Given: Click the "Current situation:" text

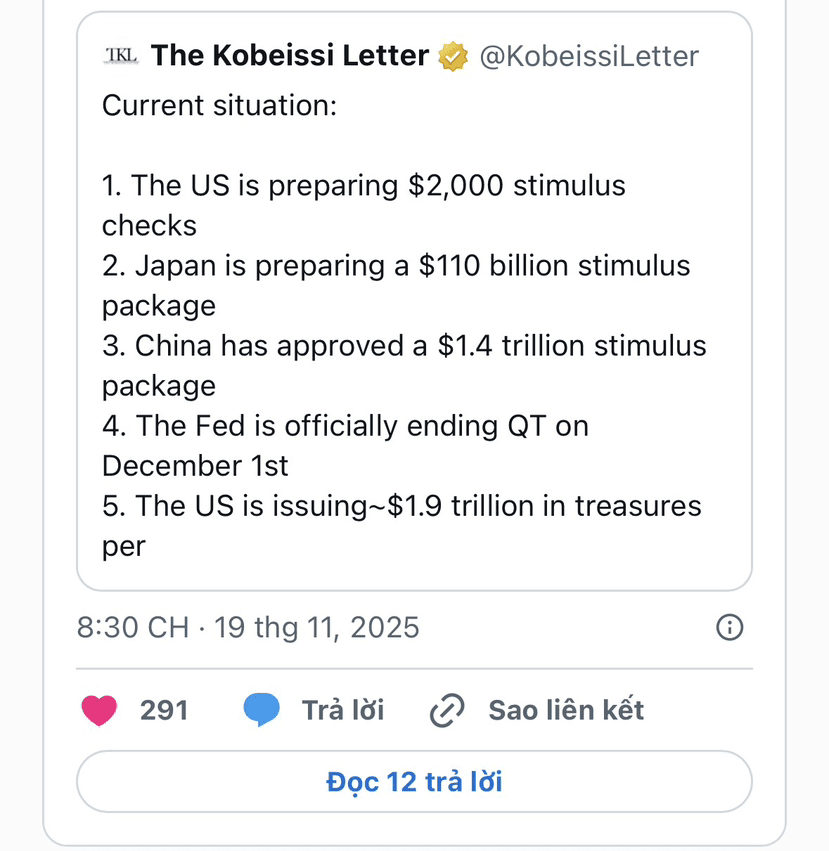Looking at the screenshot, I should (220, 106).
